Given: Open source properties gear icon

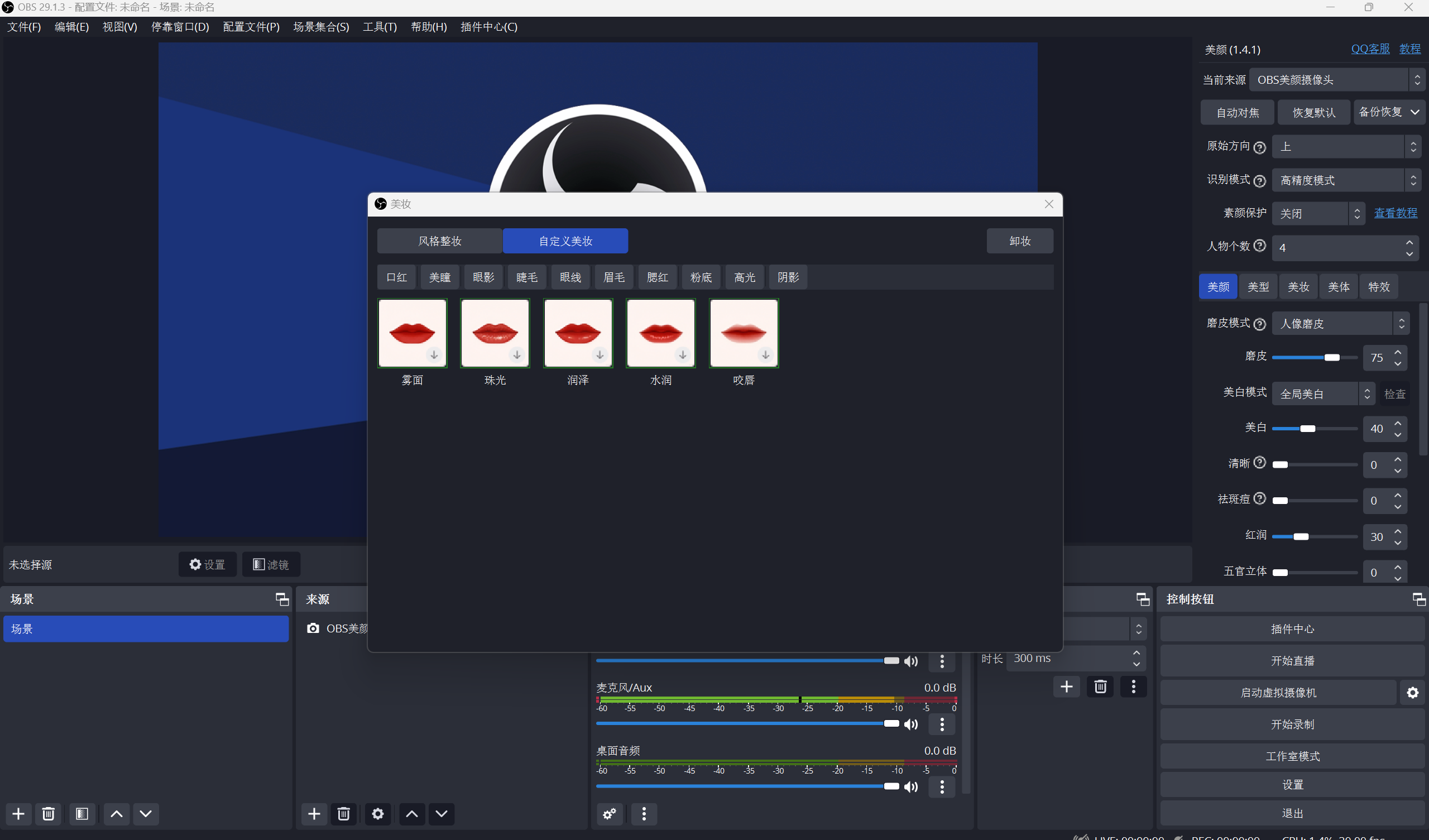Looking at the screenshot, I should point(378,813).
